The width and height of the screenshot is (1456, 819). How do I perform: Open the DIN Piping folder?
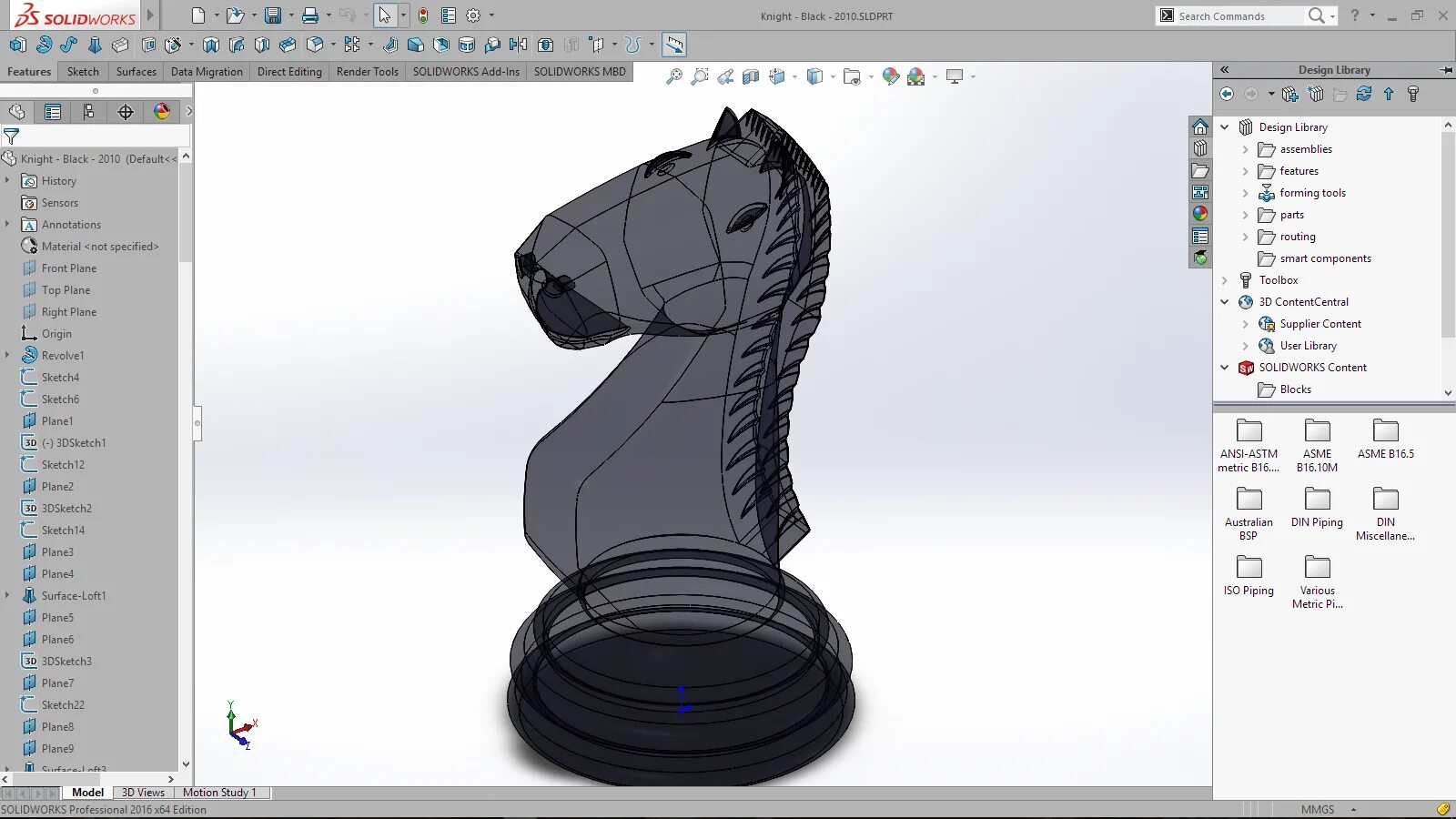1317,508
